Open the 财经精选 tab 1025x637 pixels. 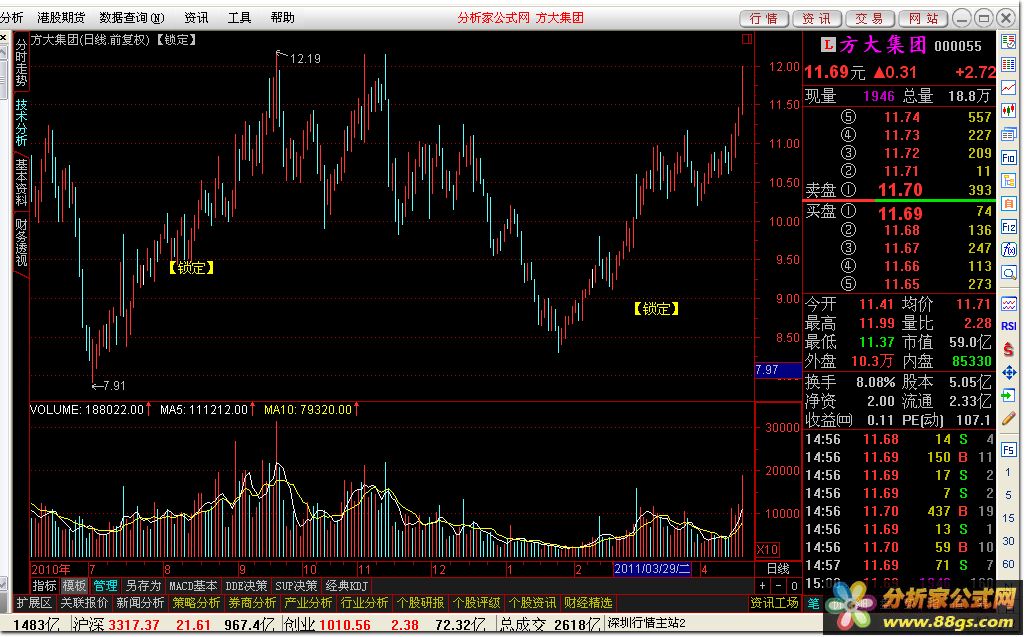(x=588, y=603)
